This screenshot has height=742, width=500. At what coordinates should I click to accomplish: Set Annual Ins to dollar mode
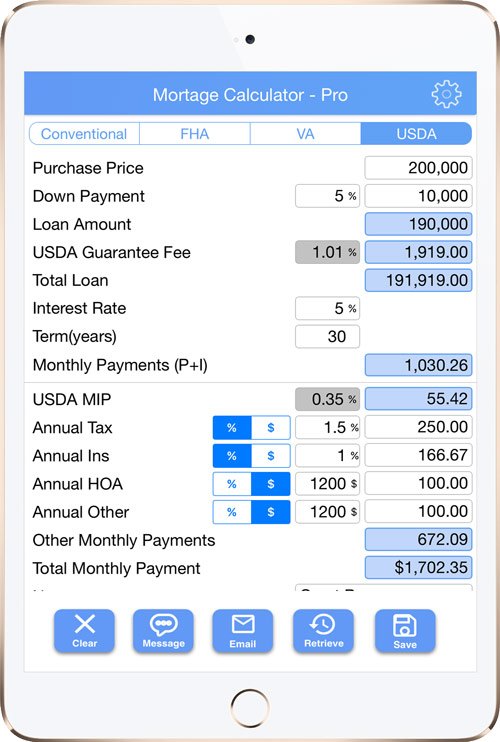click(271, 456)
